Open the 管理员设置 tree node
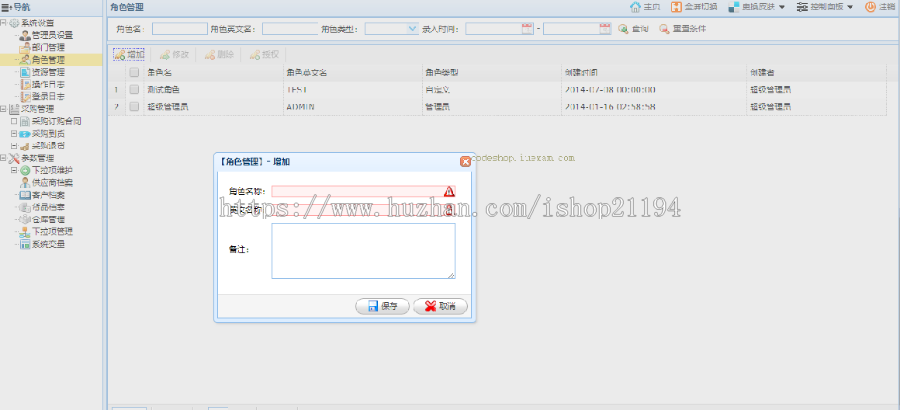The height and width of the screenshot is (410, 900). pos(52,36)
